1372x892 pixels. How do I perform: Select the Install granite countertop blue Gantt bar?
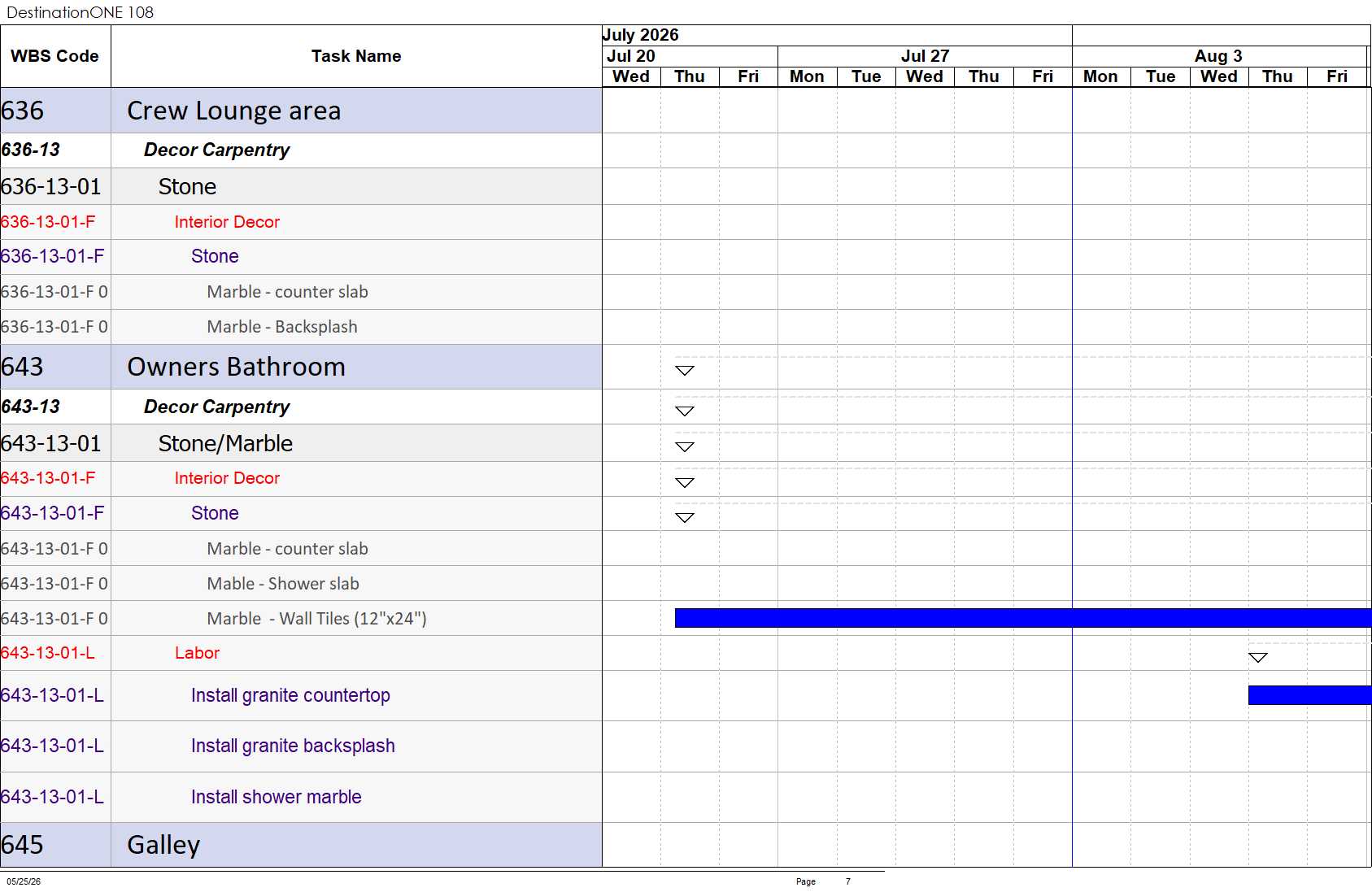coord(1310,695)
